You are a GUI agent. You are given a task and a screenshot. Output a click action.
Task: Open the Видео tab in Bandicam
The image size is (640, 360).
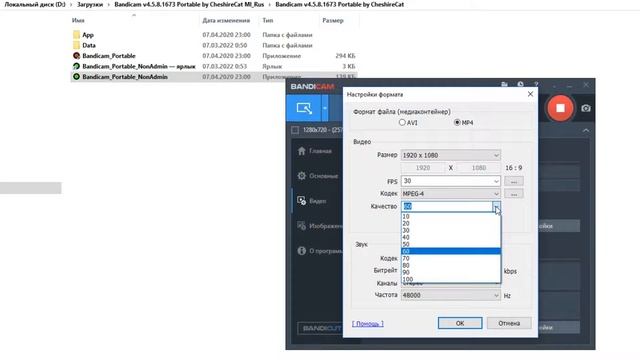(x=312, y=201)
